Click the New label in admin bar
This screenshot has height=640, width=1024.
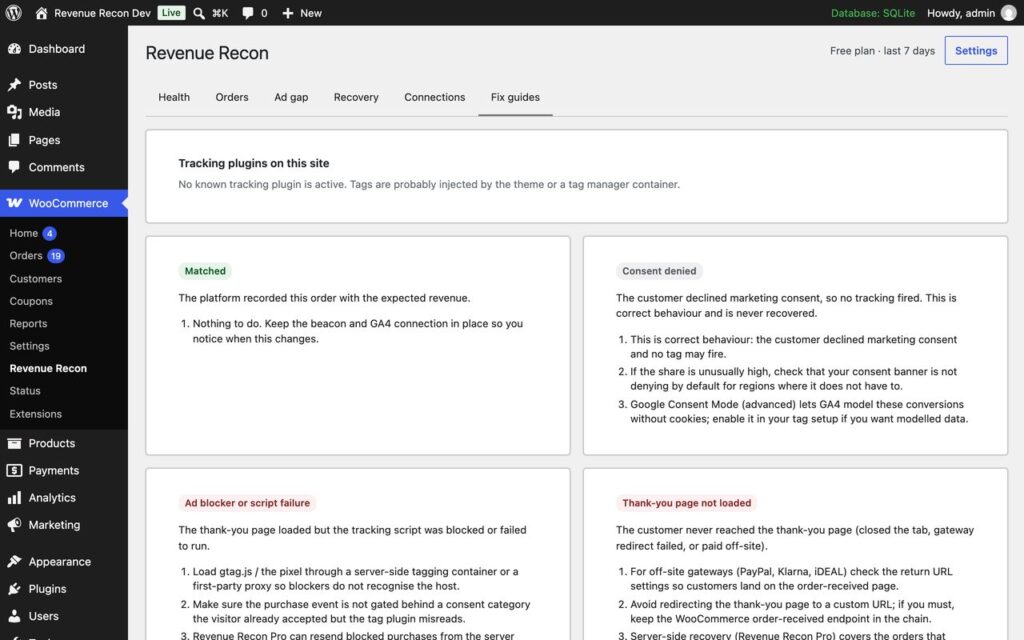tap(311, 13)
